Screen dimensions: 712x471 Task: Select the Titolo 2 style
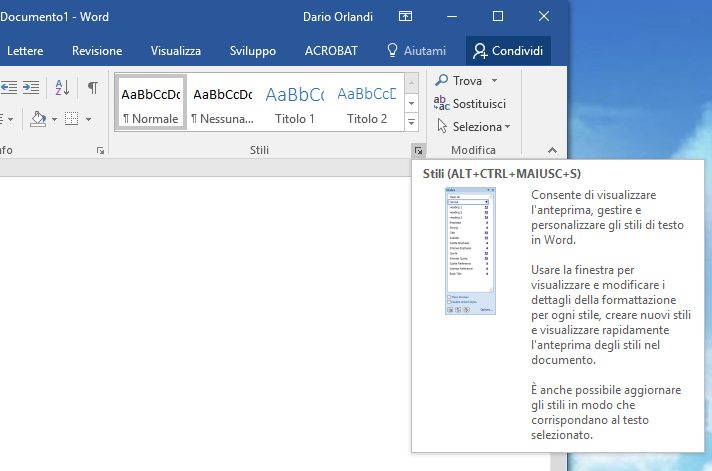(x=366, y=103)
